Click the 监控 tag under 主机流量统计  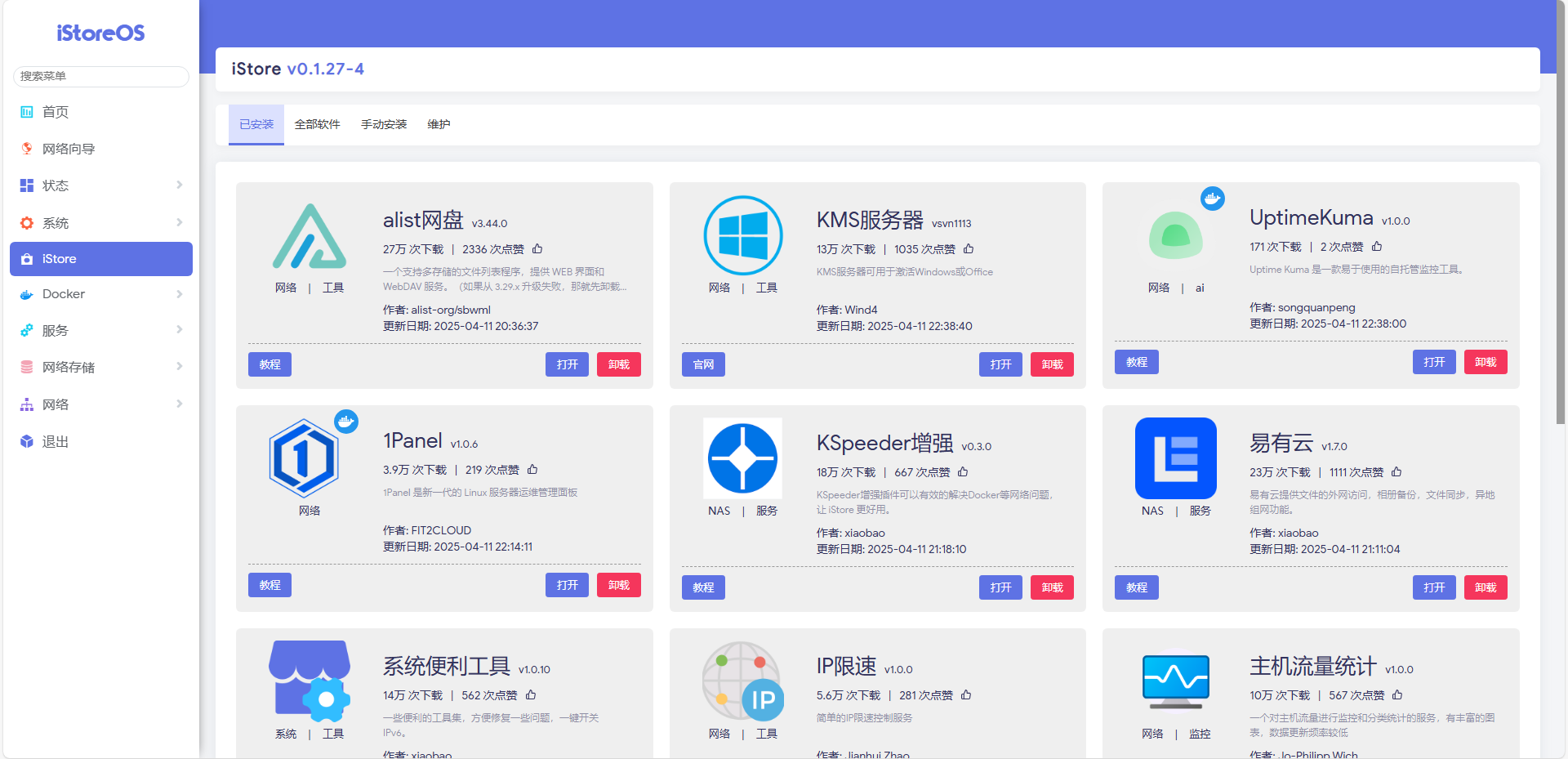click(x=1200, y=734)
